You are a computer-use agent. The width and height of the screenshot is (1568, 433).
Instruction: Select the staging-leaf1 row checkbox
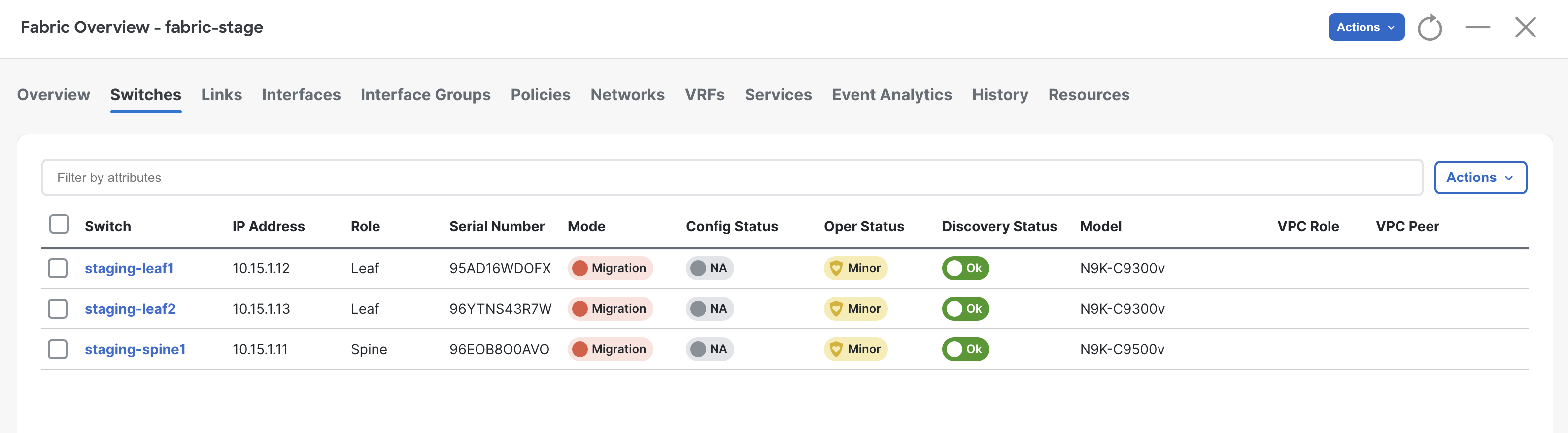point(58,268)
